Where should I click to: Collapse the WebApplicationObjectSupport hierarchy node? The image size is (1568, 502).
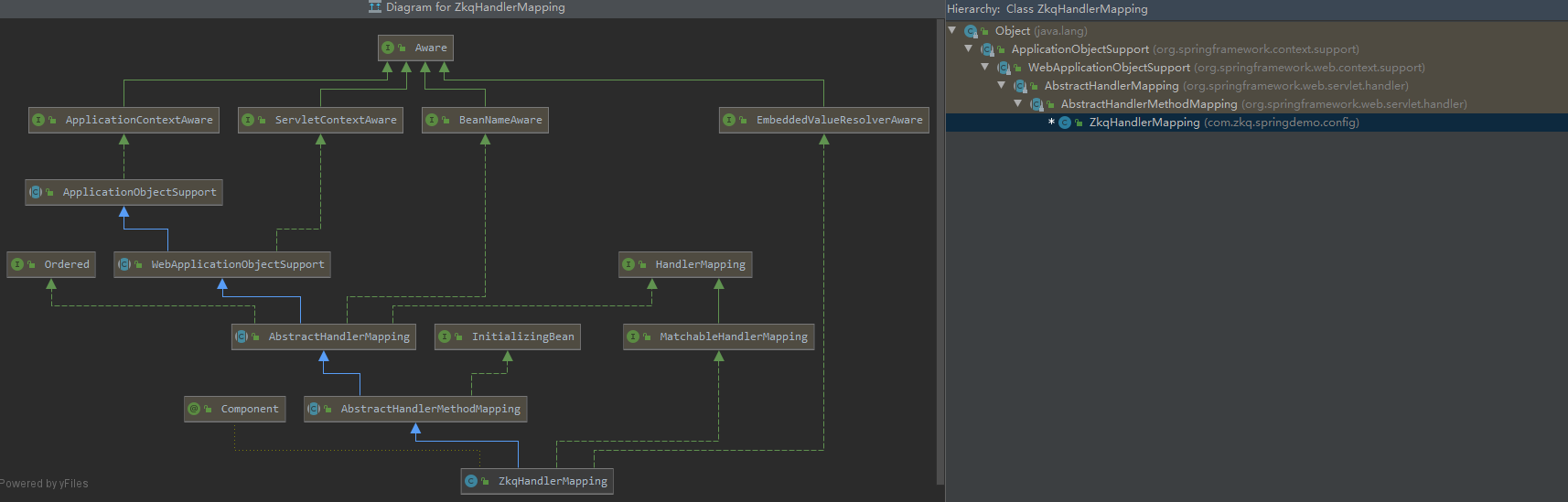tap(985, 67)
